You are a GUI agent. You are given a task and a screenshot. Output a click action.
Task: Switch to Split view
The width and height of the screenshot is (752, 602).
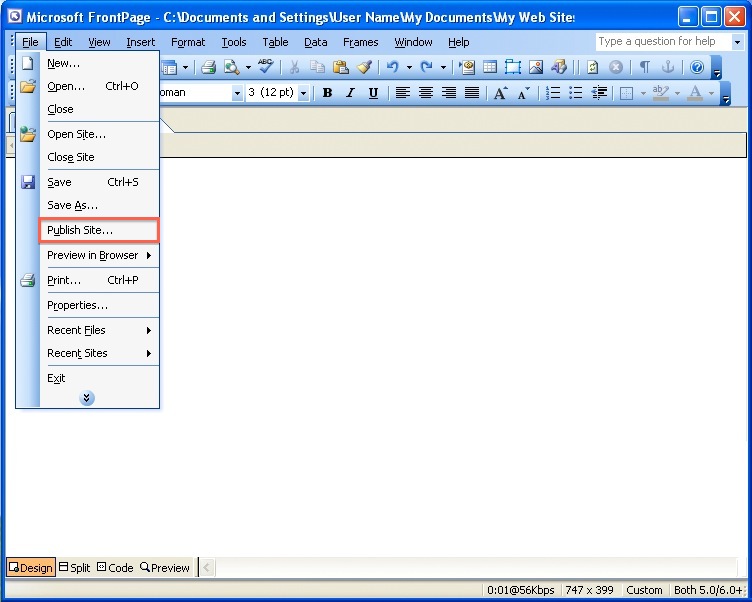(x=74, y=567)
